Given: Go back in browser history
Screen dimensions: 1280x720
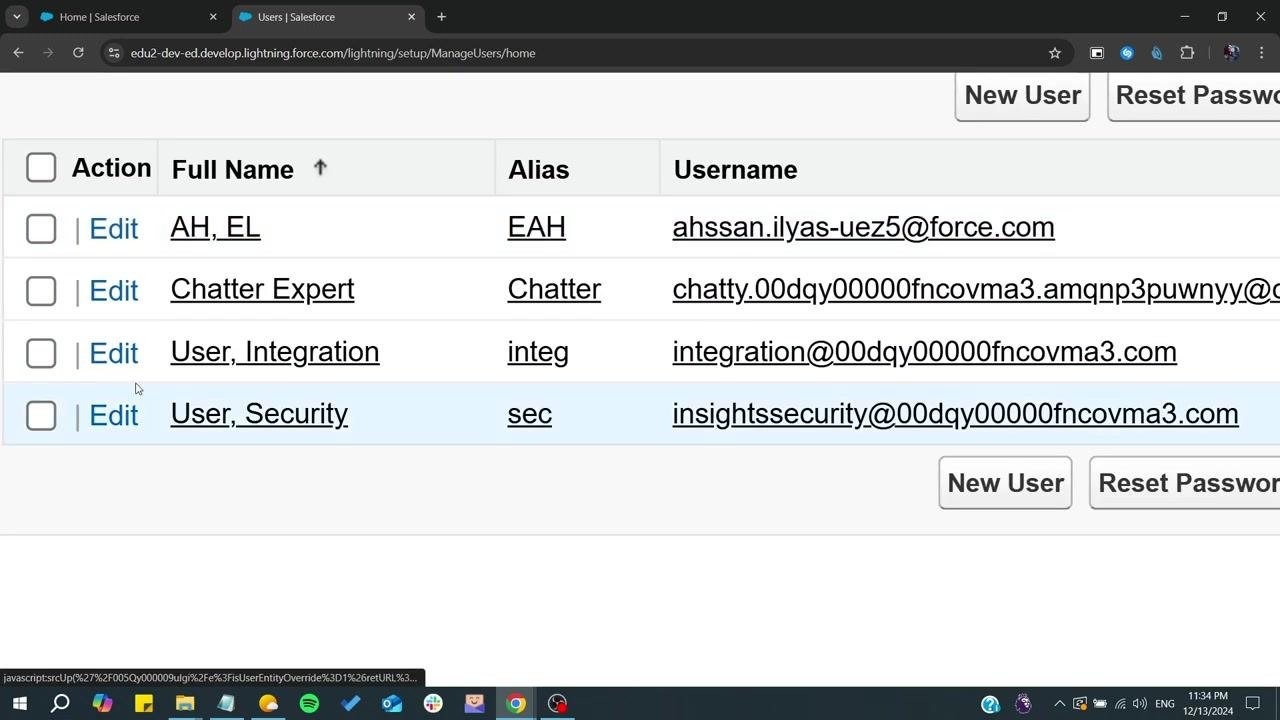Looking at the screenshot, I should 18,53.
